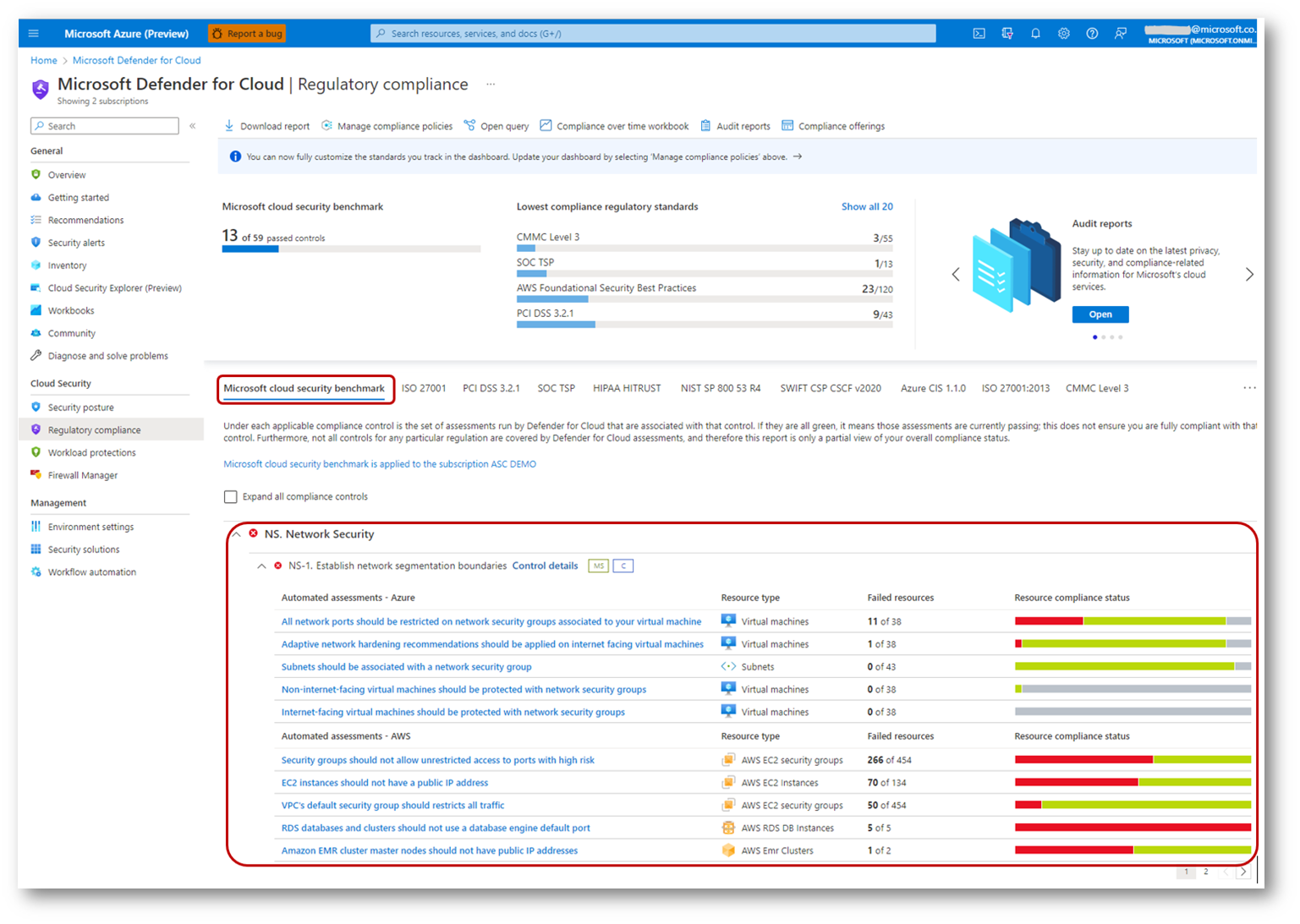
Task: Click Diagnose and solve problems wrench icon
Action: 36,355
